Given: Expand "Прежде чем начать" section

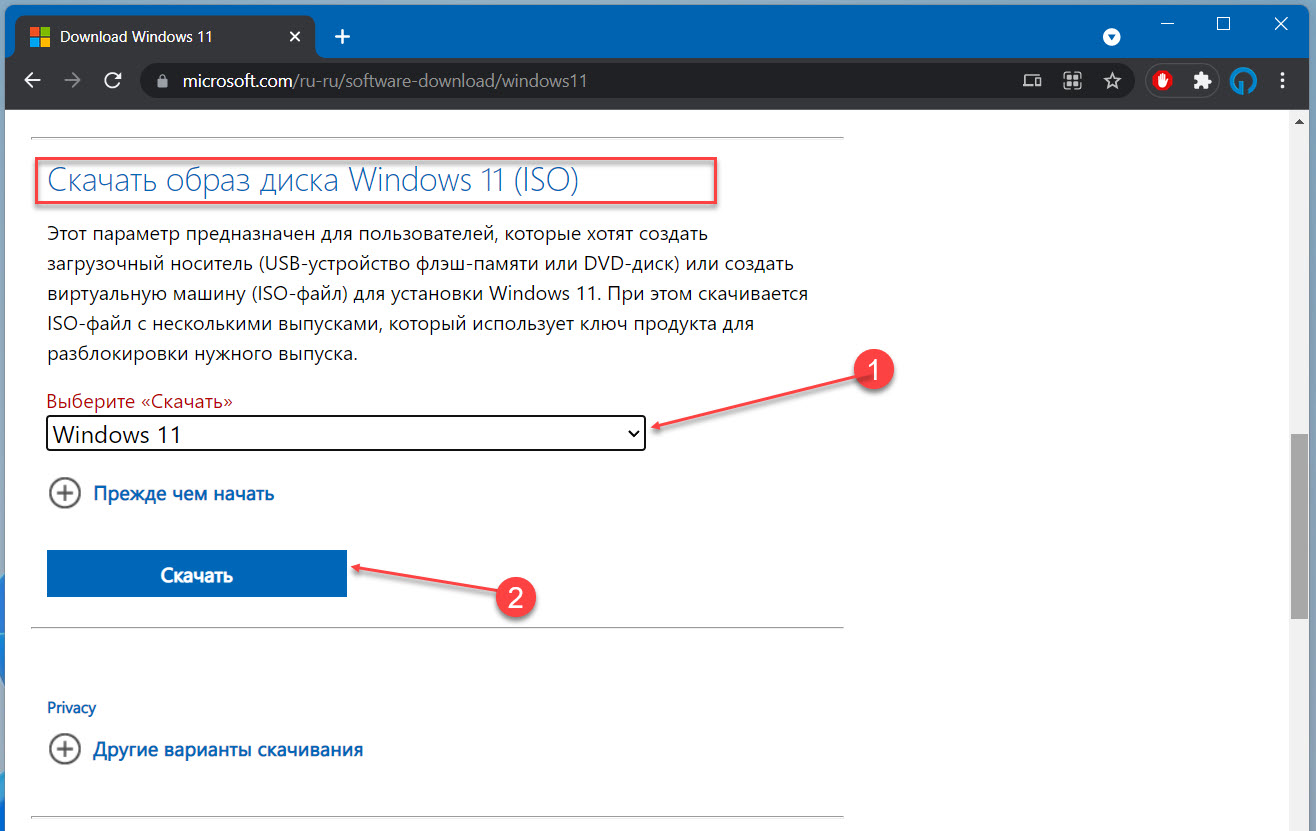Looking at the screenshot, I should pos(161,493).
